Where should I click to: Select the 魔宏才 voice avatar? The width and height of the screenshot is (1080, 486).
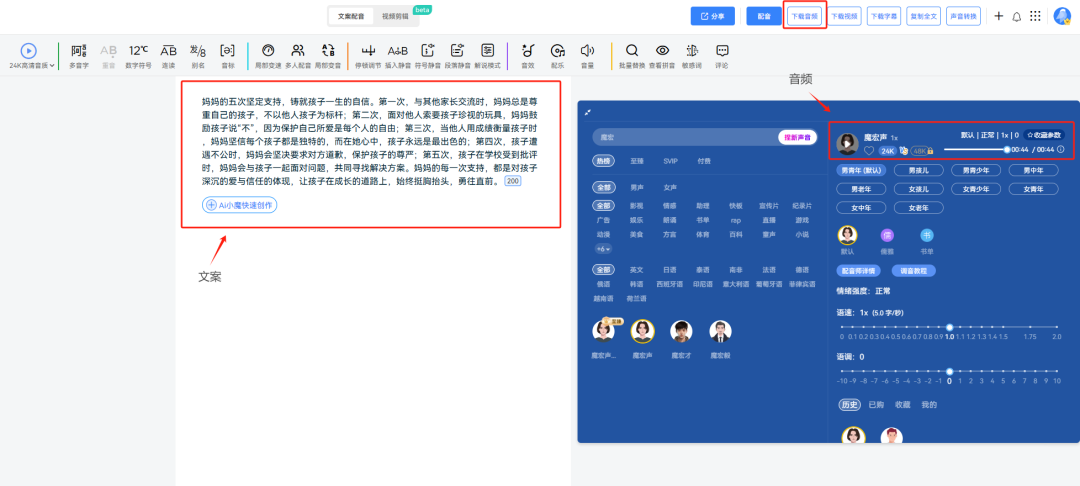[681, 331]
